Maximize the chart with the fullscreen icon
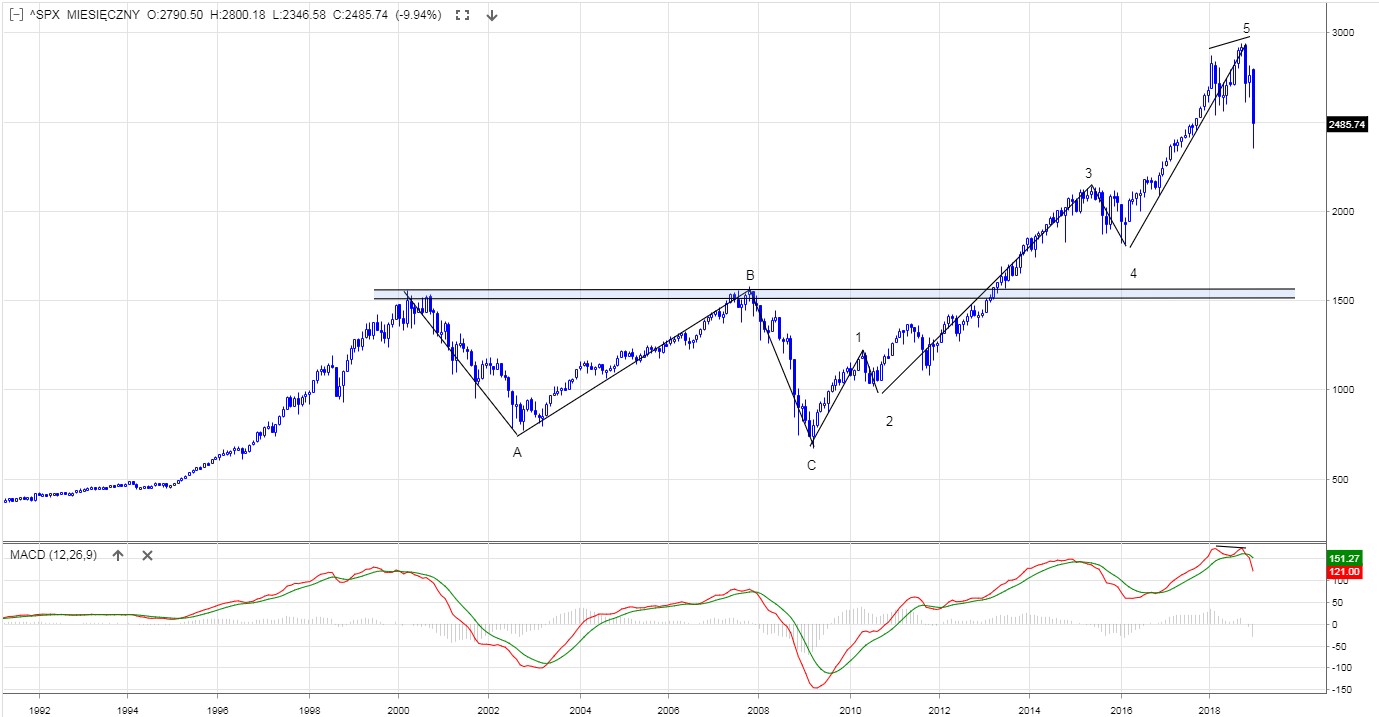 click(461, 16)
